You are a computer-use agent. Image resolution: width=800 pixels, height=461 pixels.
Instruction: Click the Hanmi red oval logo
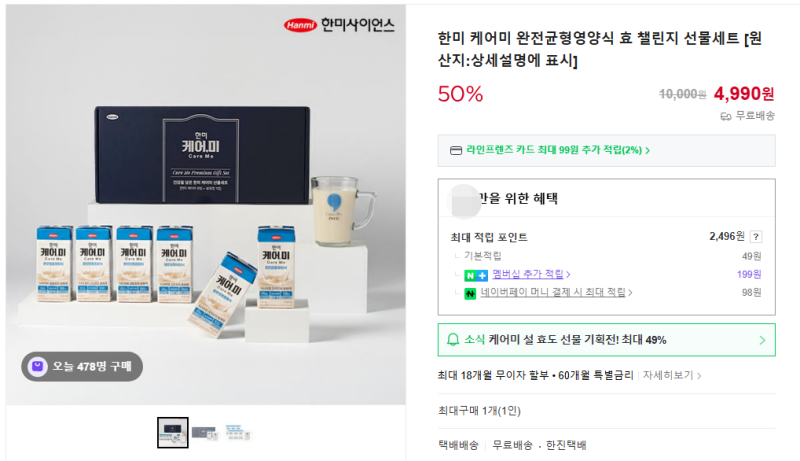coord(300,25)
